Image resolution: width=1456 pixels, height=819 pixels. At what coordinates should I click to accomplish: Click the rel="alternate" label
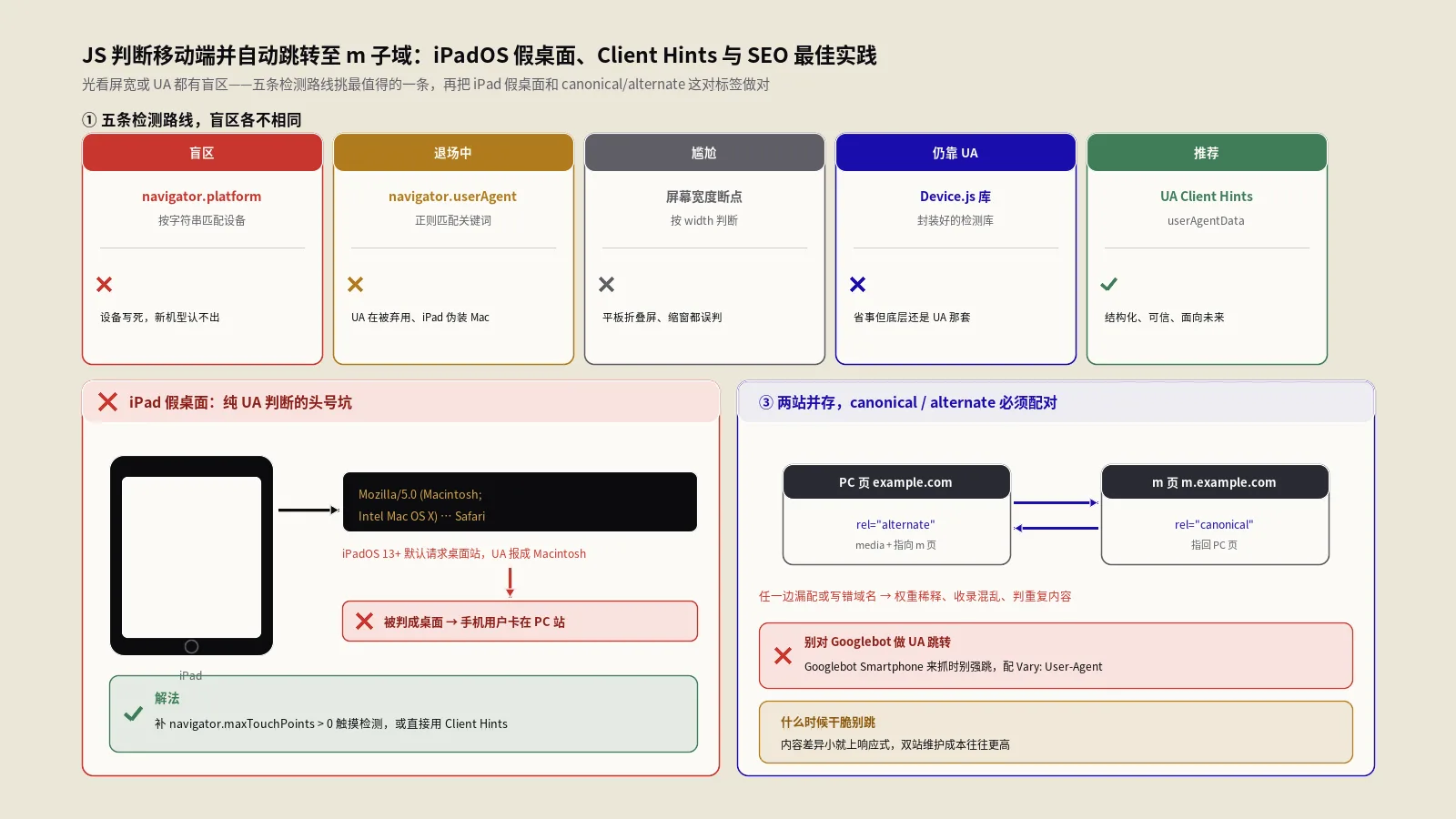895,525
